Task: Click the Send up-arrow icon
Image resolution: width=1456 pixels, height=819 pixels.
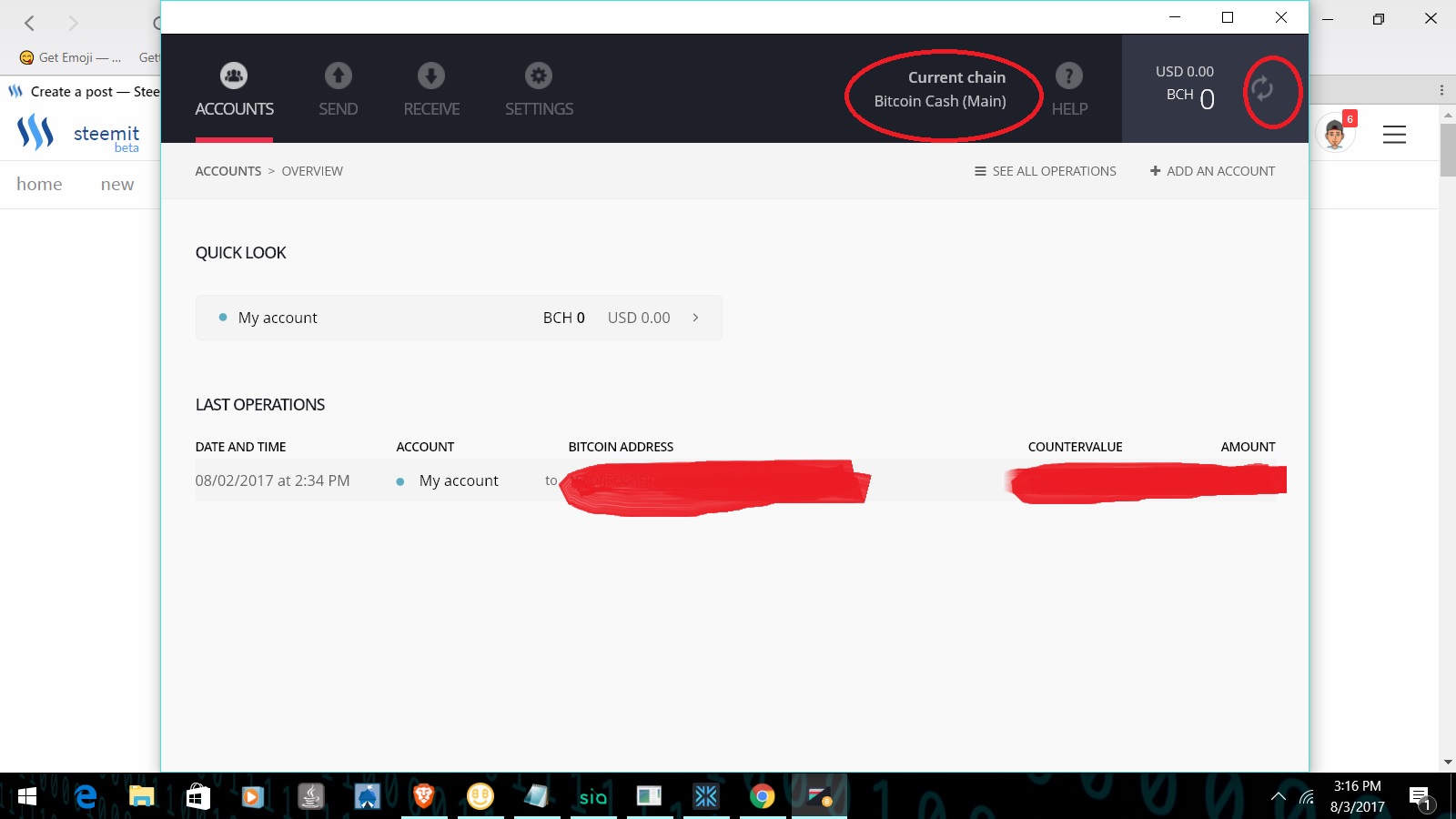Action: (339, 76)
